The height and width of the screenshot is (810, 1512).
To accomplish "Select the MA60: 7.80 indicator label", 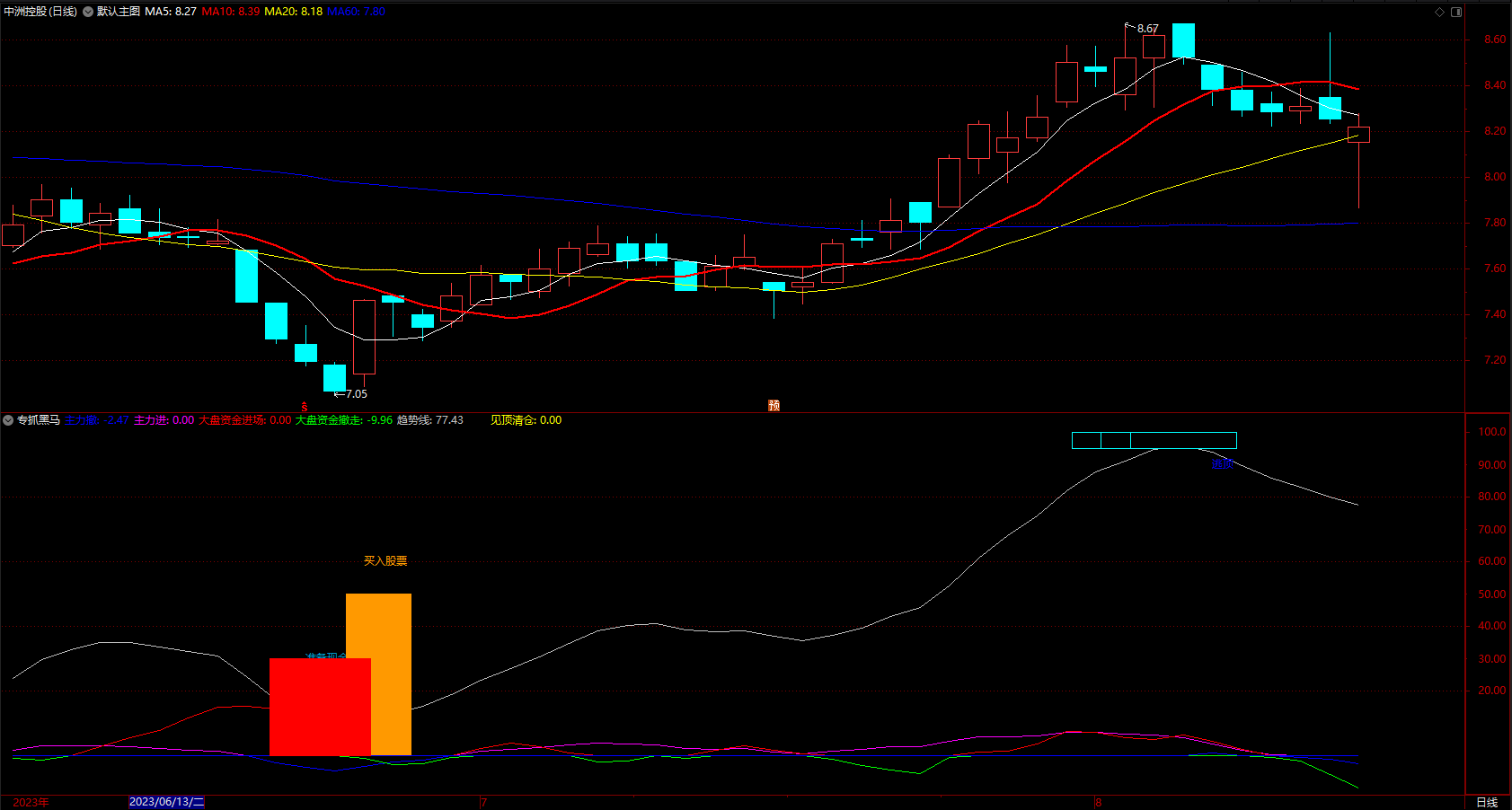I will (x=356, y=12).
